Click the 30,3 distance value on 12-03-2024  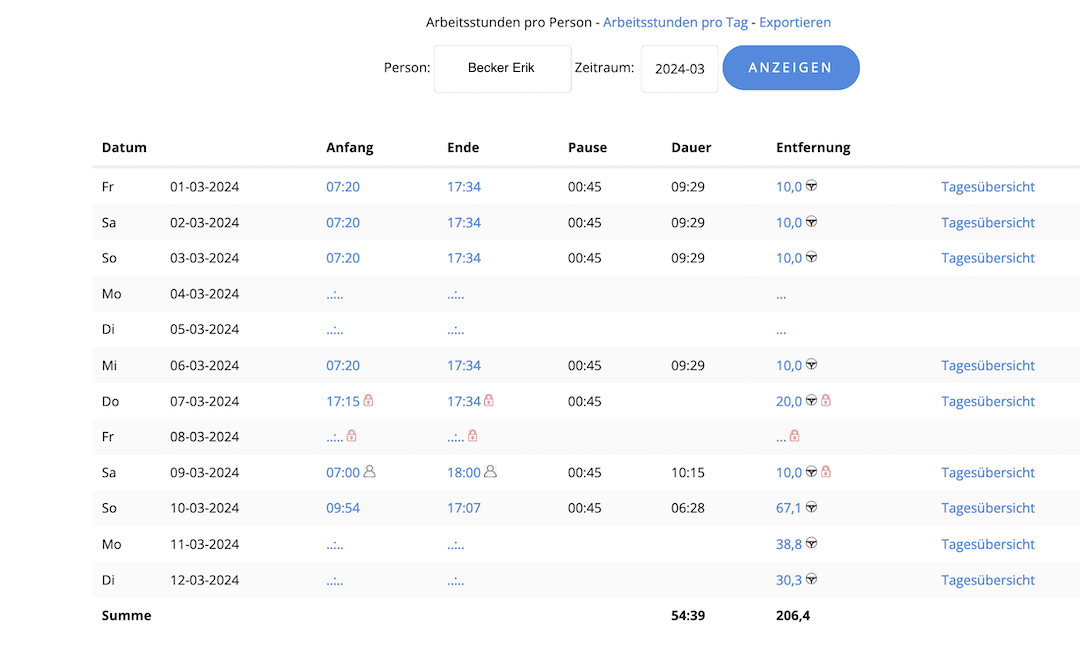[789, 580]
